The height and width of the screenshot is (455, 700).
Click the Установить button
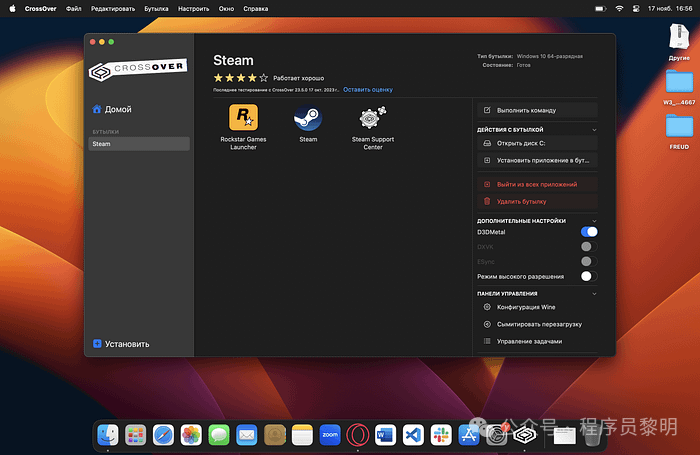121,344
